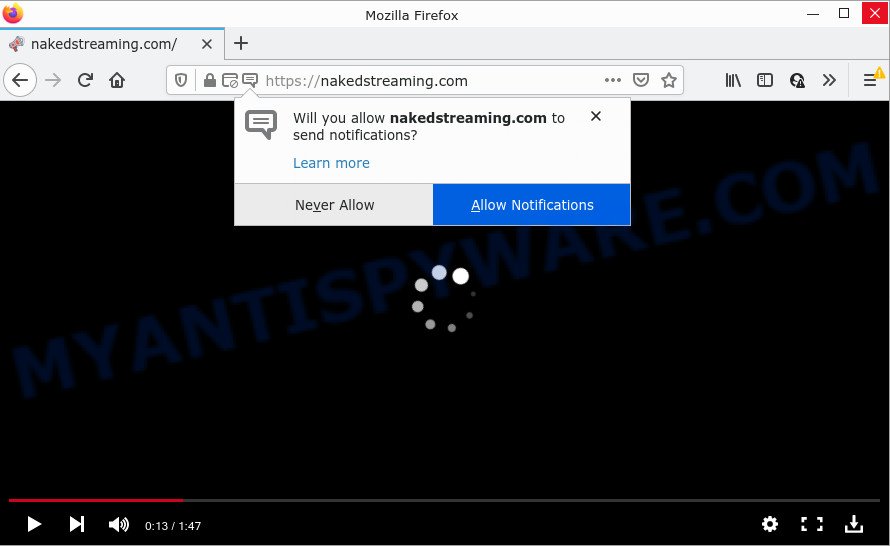The height and width of the screenshot is (546, 890).
Task: Mute the video volume
Action: [119, 524]
